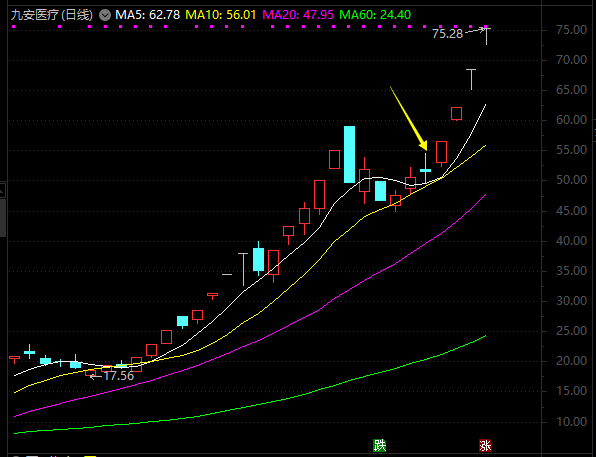Viewport: 596px width, 457px height.
Task: Click the grey scrollbar strip on the left edge
Action: click(x=3, y=217)
